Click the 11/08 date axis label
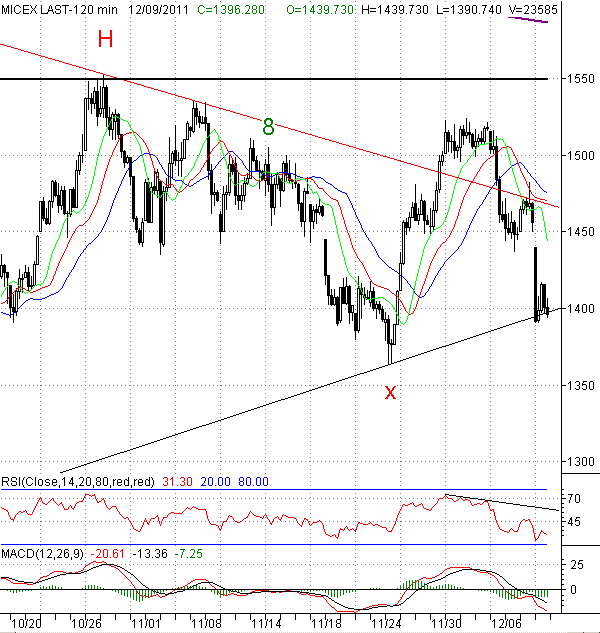The height and width of the screenshot is (633, 600). (206, 624)
